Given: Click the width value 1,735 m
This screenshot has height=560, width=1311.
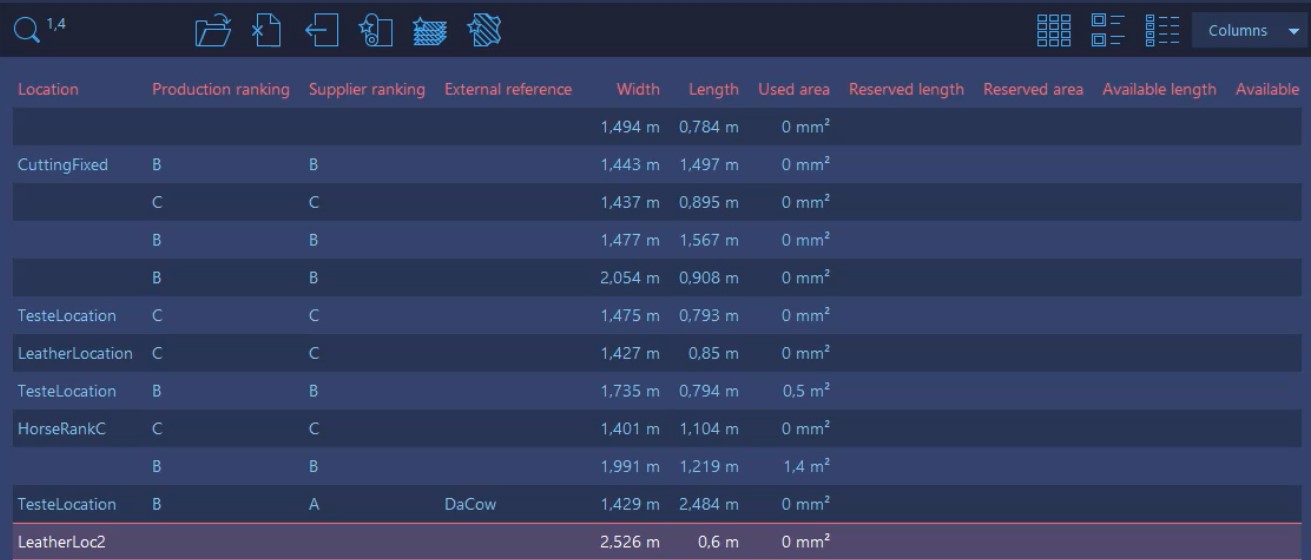Looking at the screenshot, I should (630, 391).
